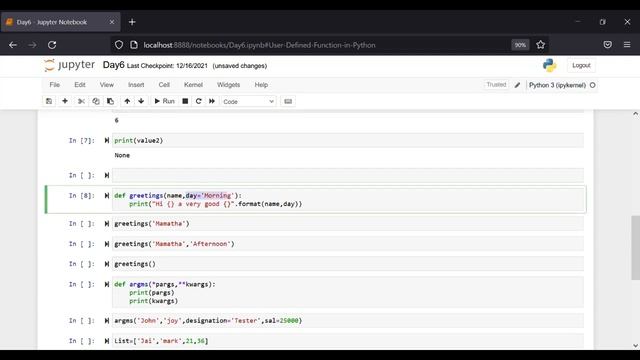The height and width of the screenshot is (360, 640).
Task: Open the File menu
Action: (x=55, y=85)
